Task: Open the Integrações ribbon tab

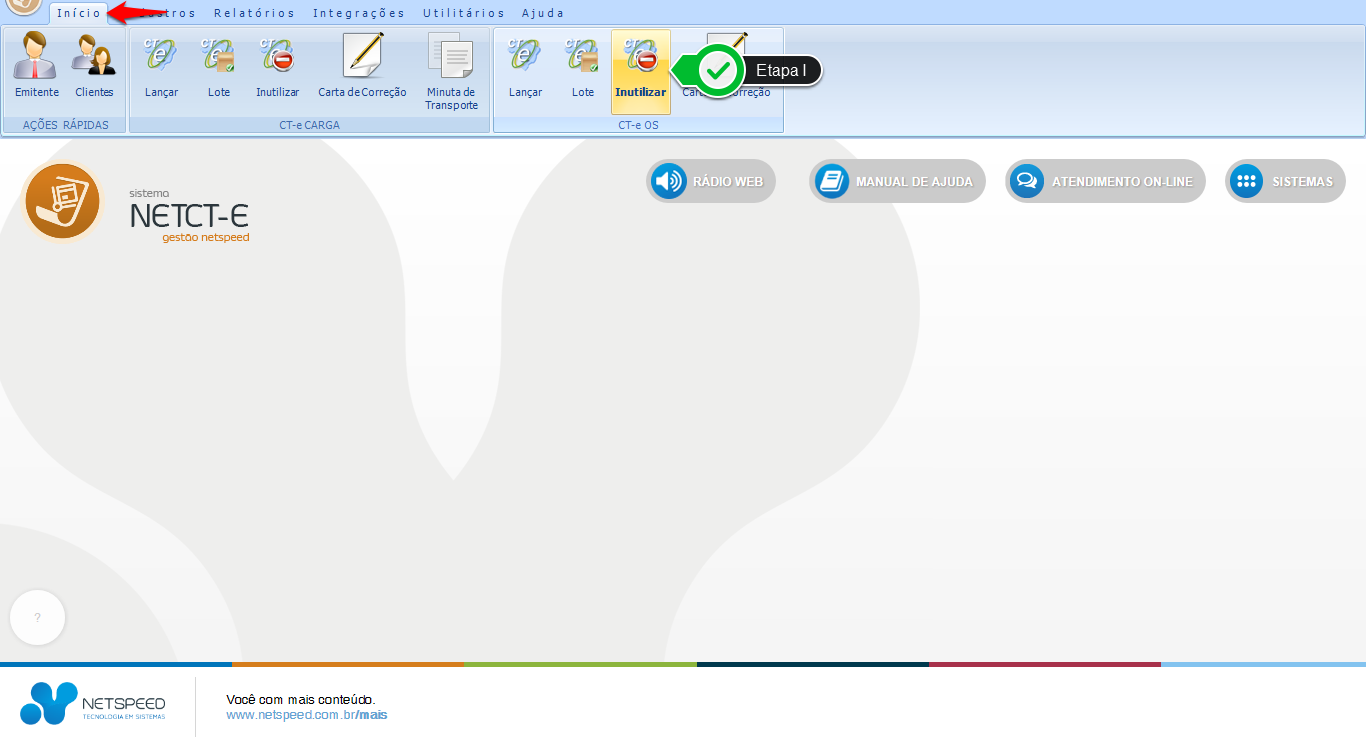Action: pyautogui.click(x=359, y=13)
